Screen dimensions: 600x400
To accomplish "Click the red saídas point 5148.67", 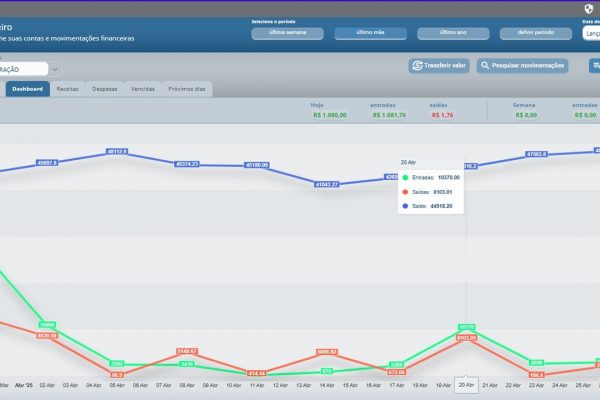I will coord(187,351).
